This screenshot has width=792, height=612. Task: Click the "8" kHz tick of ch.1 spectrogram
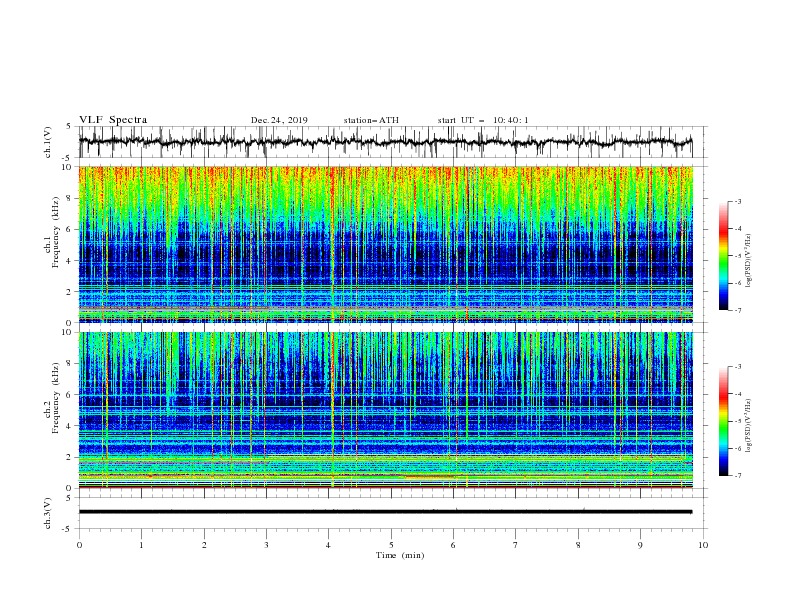[x=69, y=198]
